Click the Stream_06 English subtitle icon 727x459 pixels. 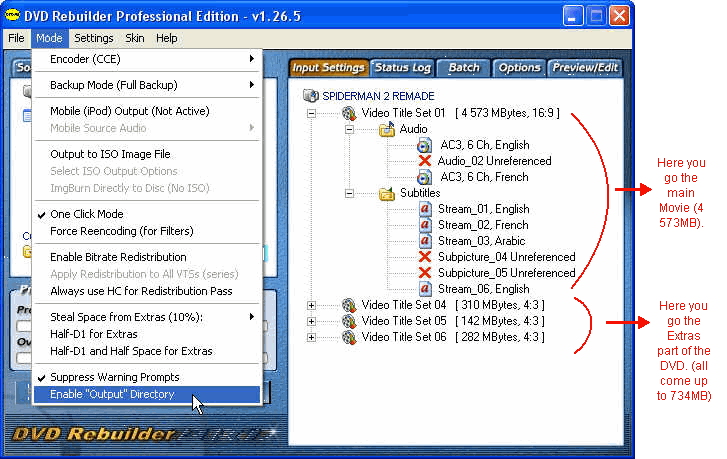click(425, 289)
